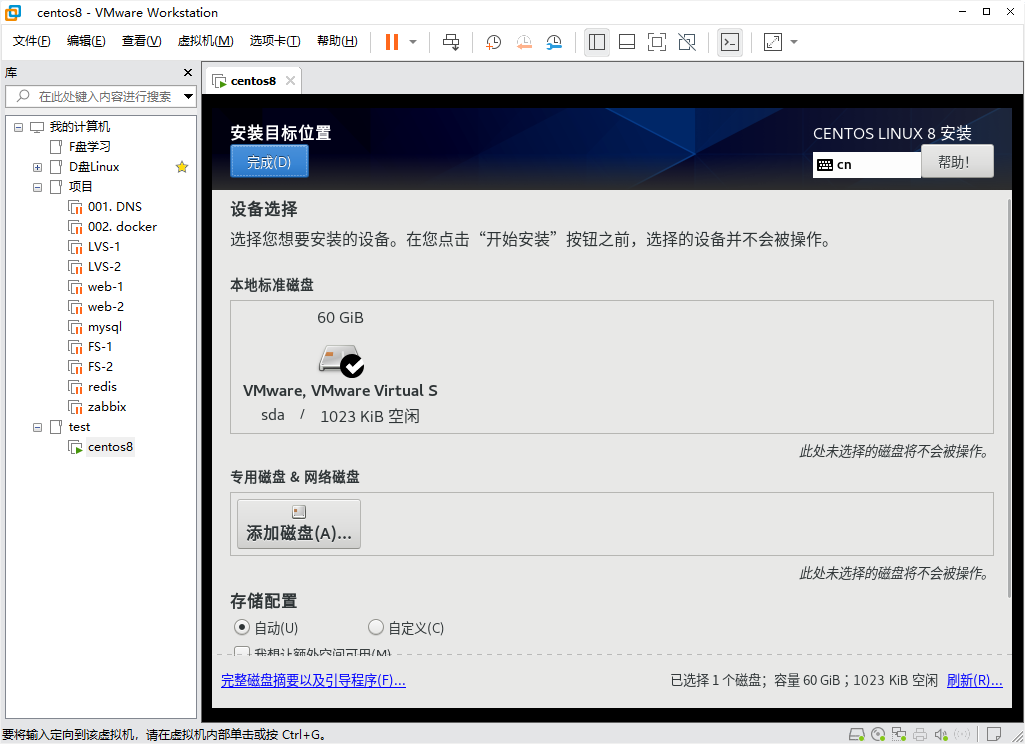Take a snapshot of this virtual machine
The height and width of the screenshot is (744, 1025).
(494, 42)
